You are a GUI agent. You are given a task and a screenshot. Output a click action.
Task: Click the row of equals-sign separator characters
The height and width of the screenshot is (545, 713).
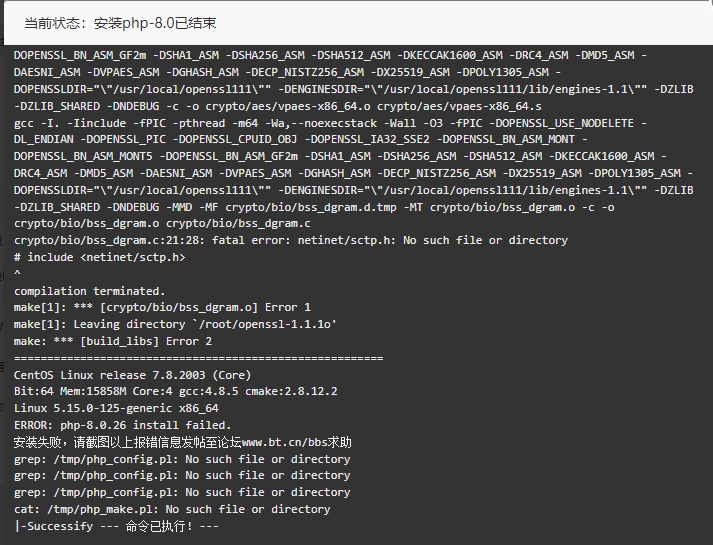[199, 358]
